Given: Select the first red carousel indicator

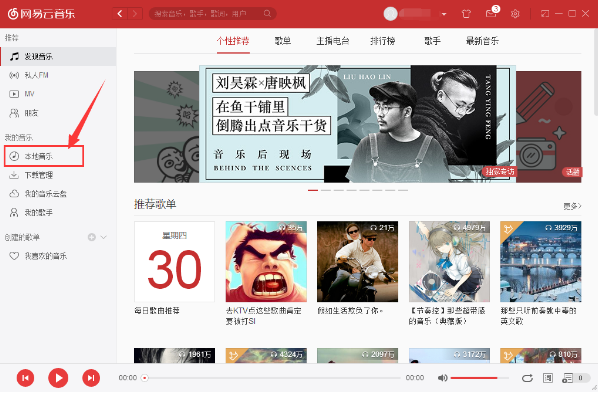Looking at the screenshot, I should click(313, 190).
